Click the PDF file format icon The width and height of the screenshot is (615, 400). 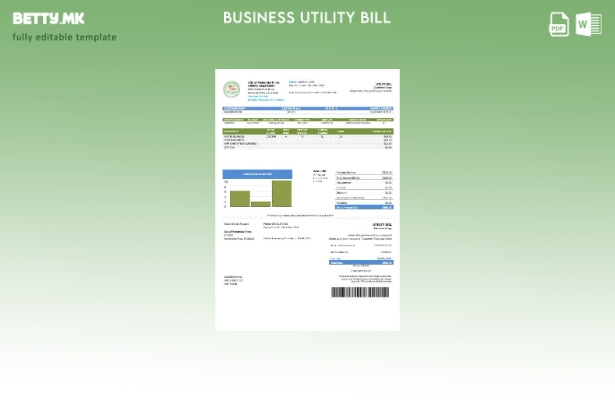(x=559, y=25)
